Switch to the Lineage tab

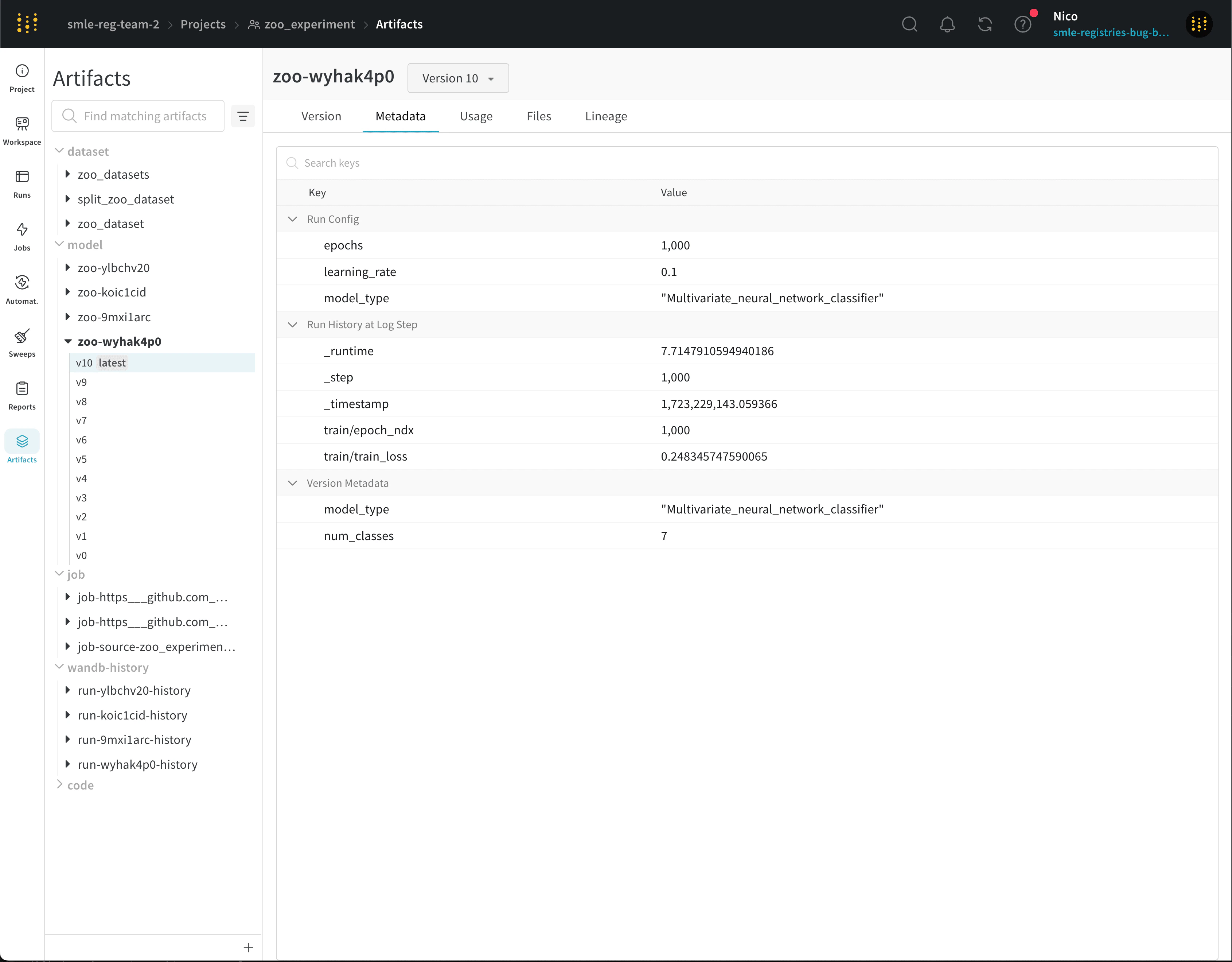[605, 116]
